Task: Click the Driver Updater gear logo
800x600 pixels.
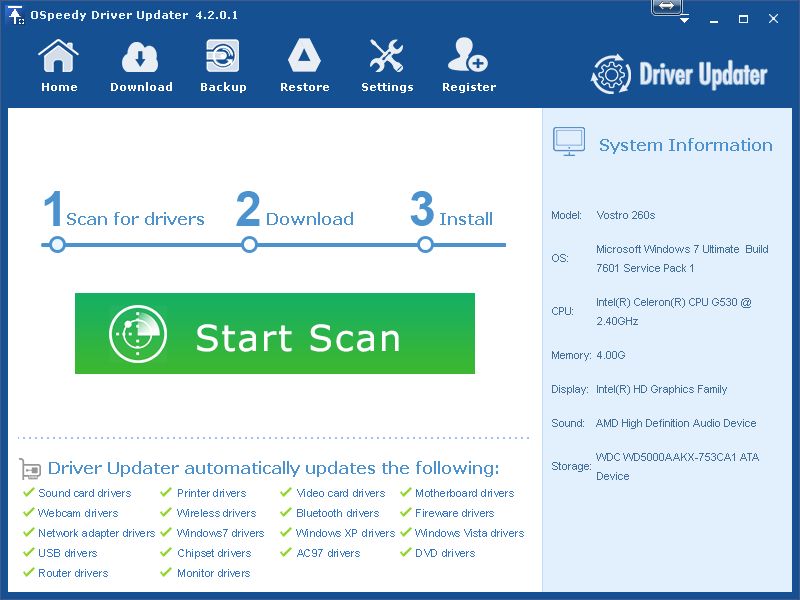Action: [x=610, y=74]
